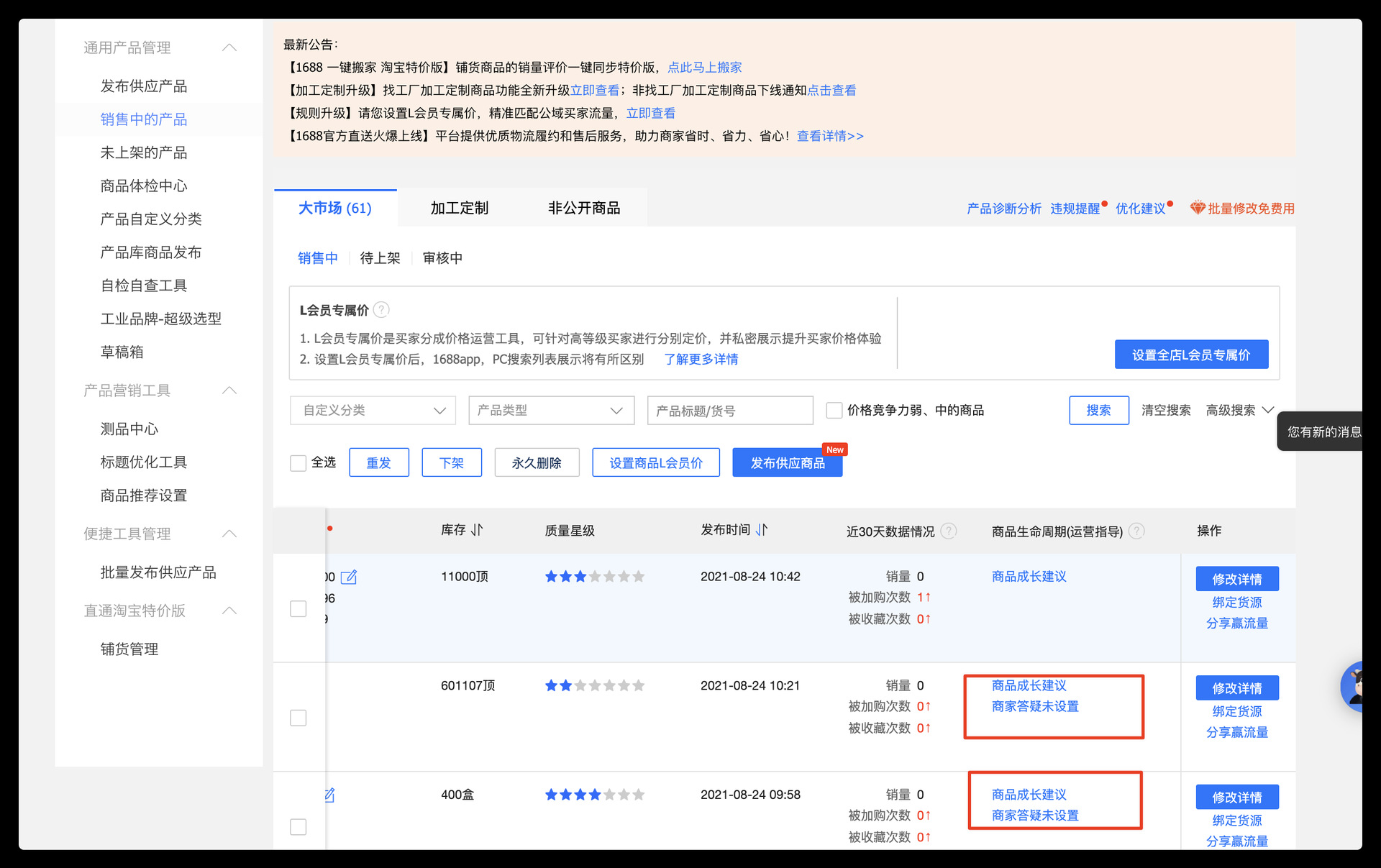Click the diamond icon for 批量修改免费用
The image size is (1381, 868).
coord(1197,208)
